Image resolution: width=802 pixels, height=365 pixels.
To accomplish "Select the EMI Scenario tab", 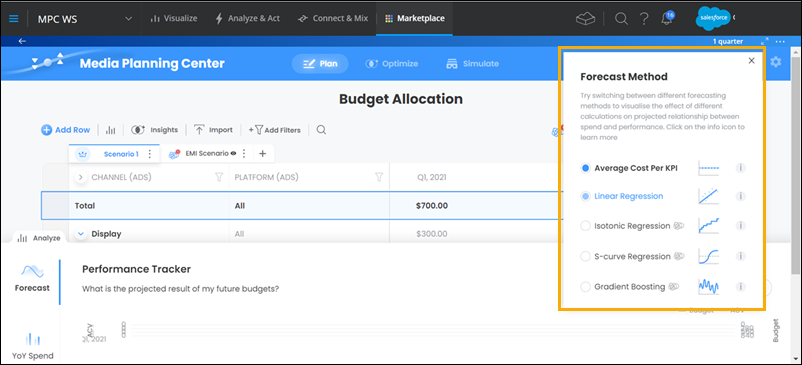I will [x=207, y=153].
